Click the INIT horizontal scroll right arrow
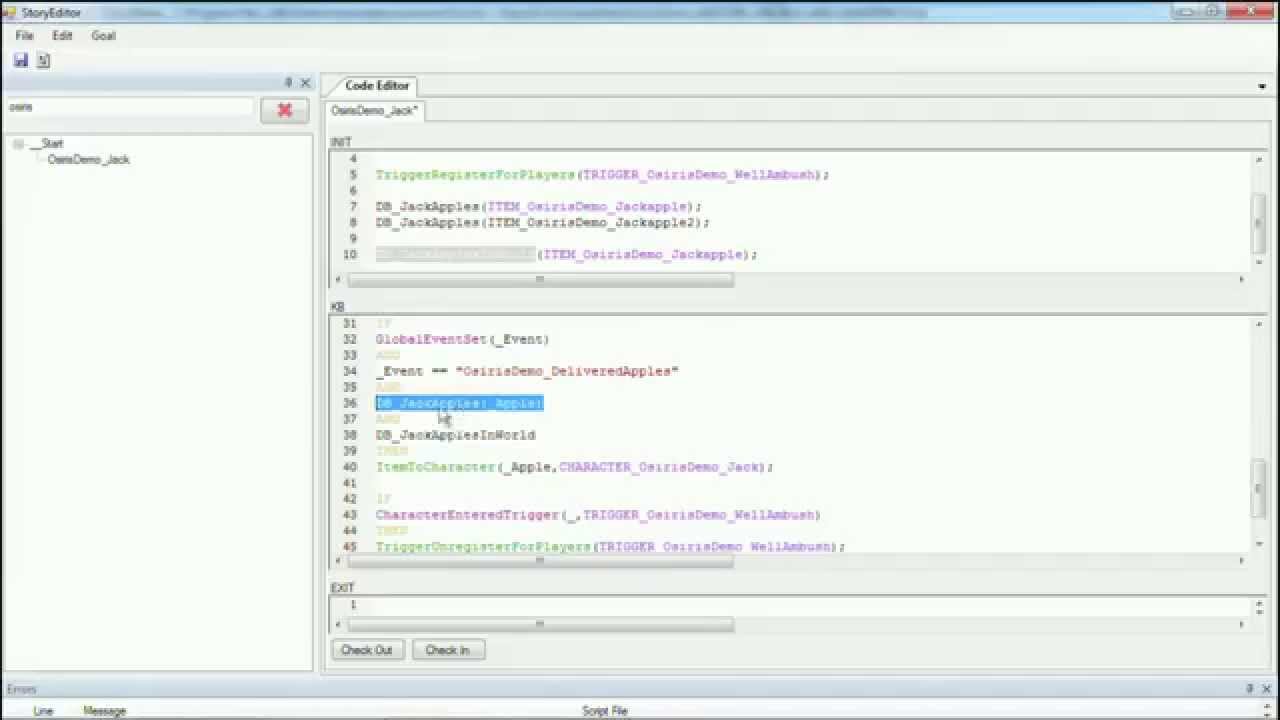 [x=1242, y=279]
